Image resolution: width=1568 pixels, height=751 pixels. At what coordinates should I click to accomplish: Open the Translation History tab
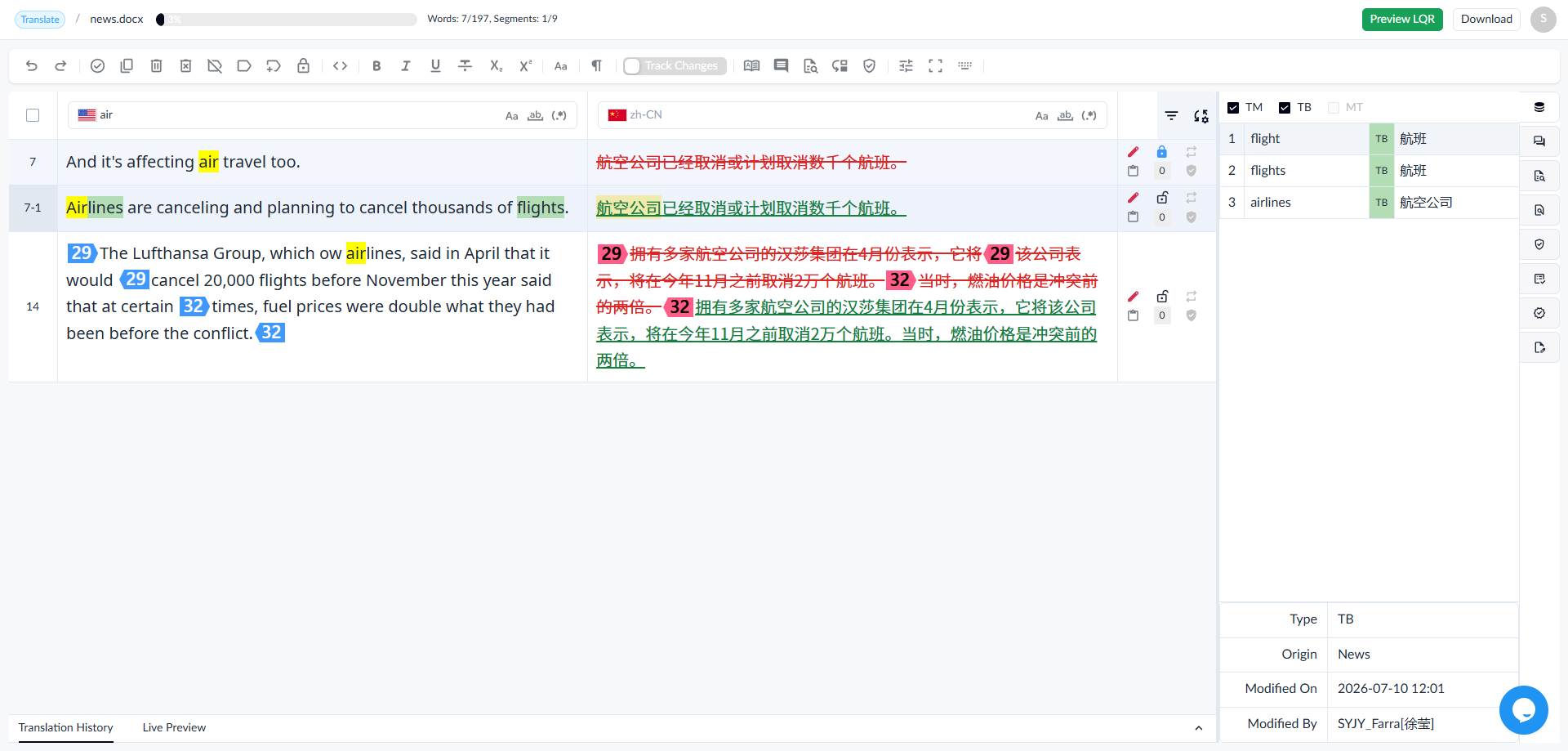[x=66, y=727]
